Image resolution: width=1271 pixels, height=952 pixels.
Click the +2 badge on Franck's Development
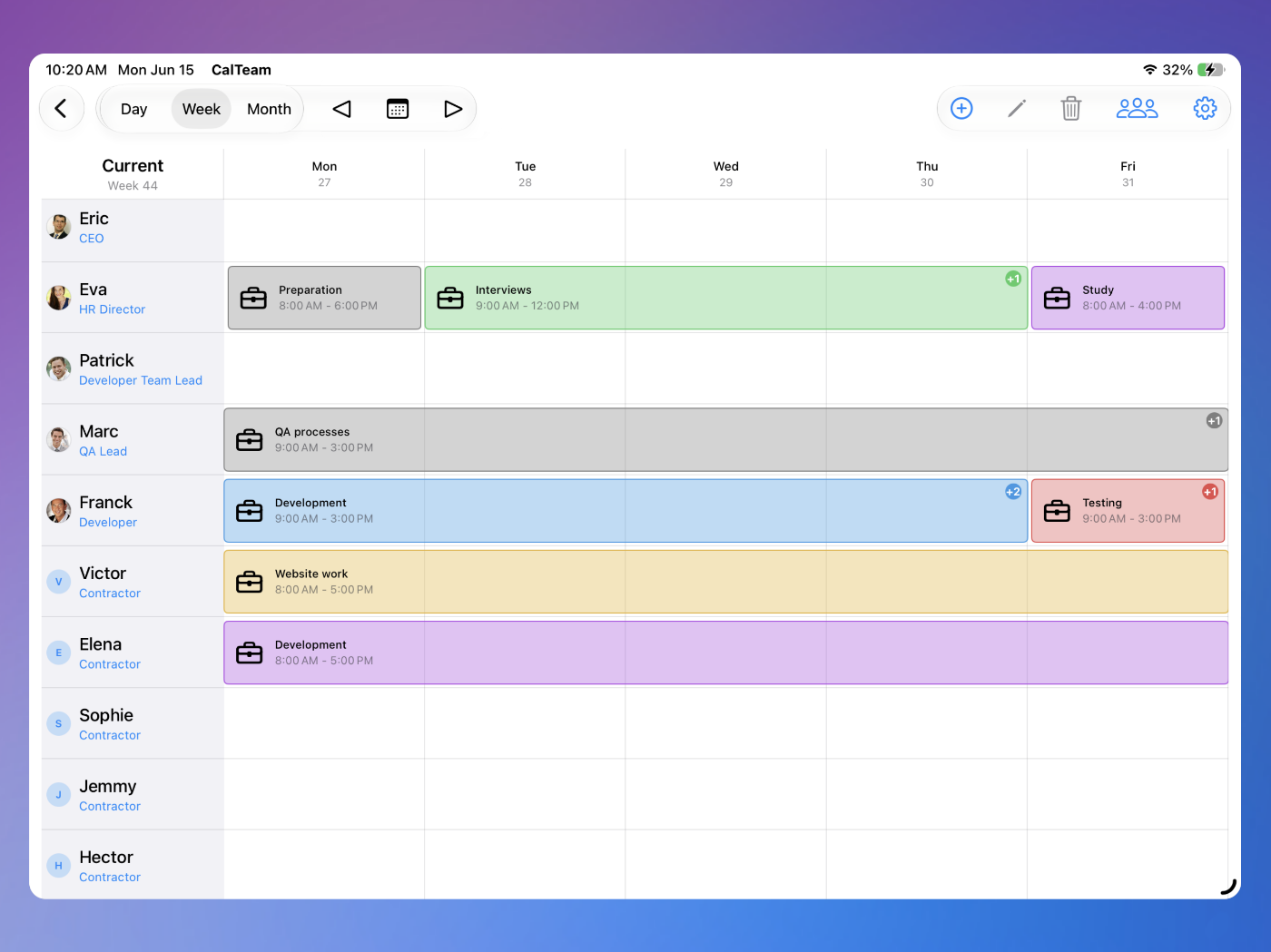pos(1013,492)
